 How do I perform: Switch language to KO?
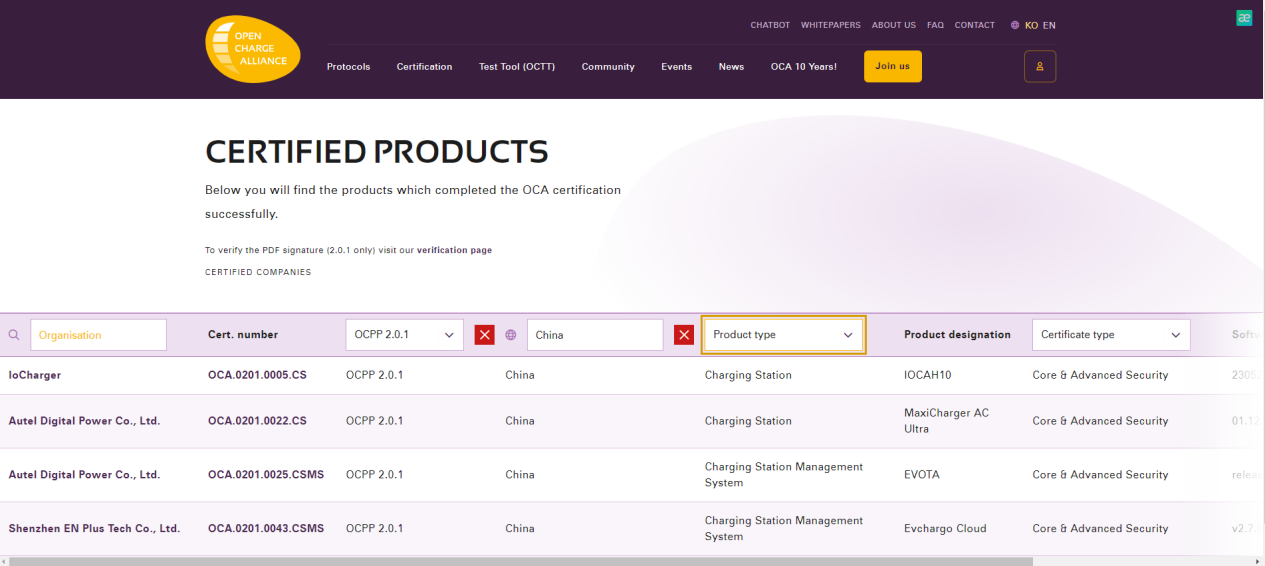(1031, 25)
